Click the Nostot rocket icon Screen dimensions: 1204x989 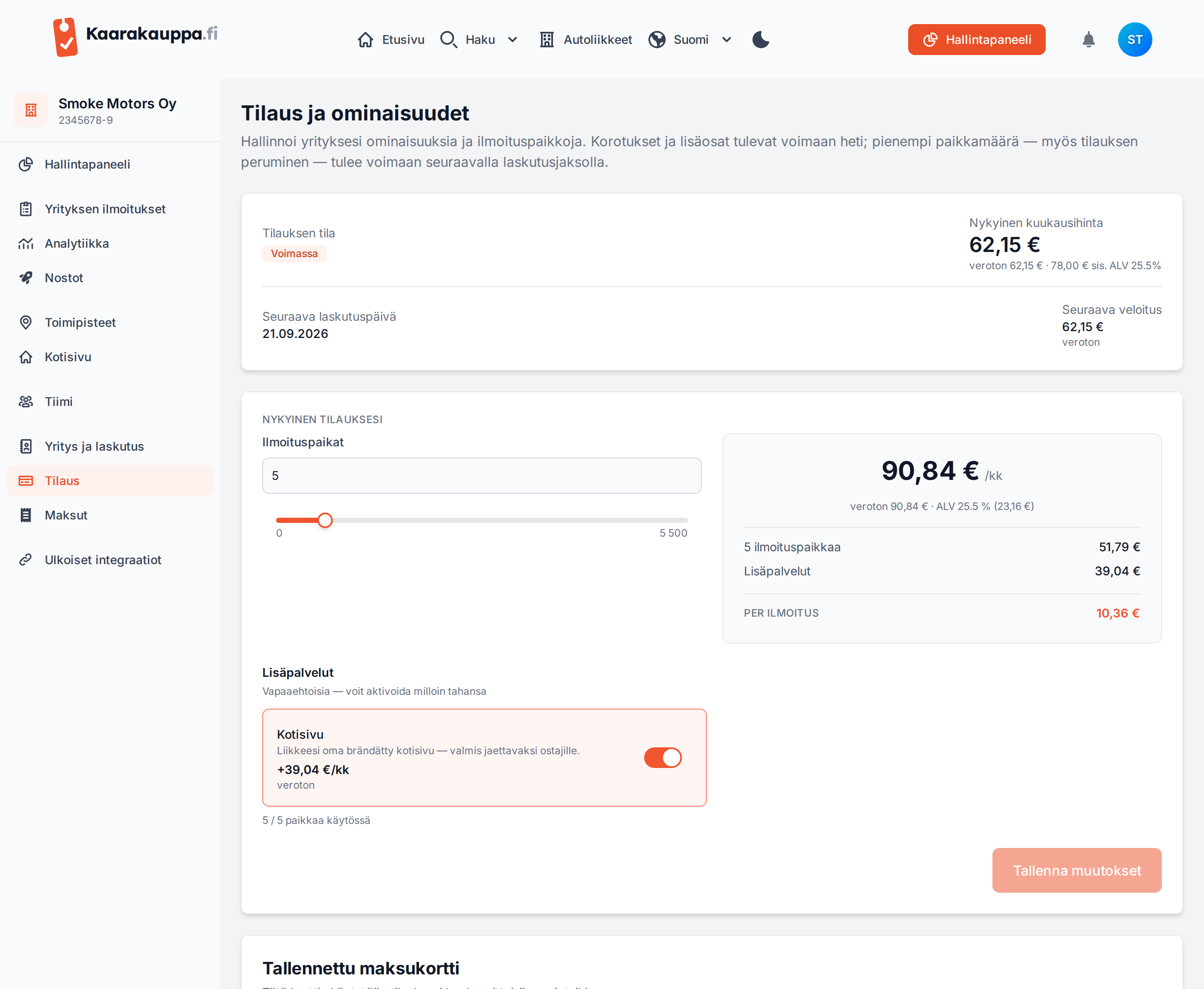26,278
